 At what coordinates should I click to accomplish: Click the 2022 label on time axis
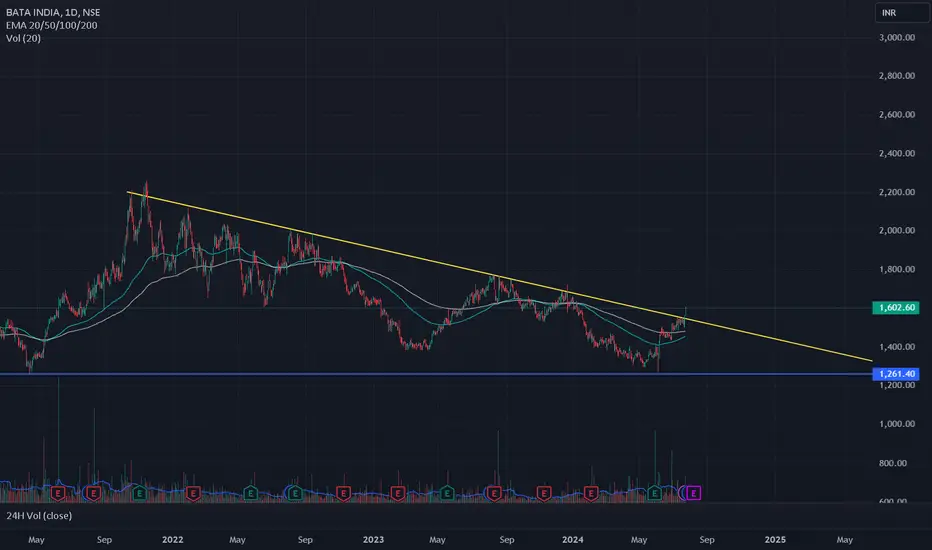point(172,540)
